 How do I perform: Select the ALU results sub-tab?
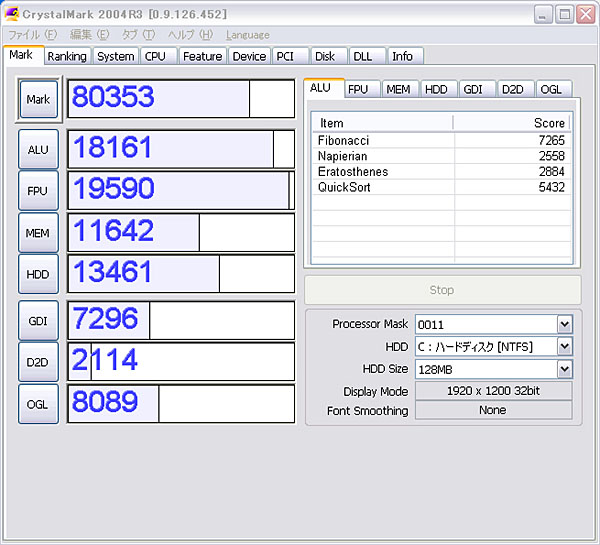click(x=324, y=88)
